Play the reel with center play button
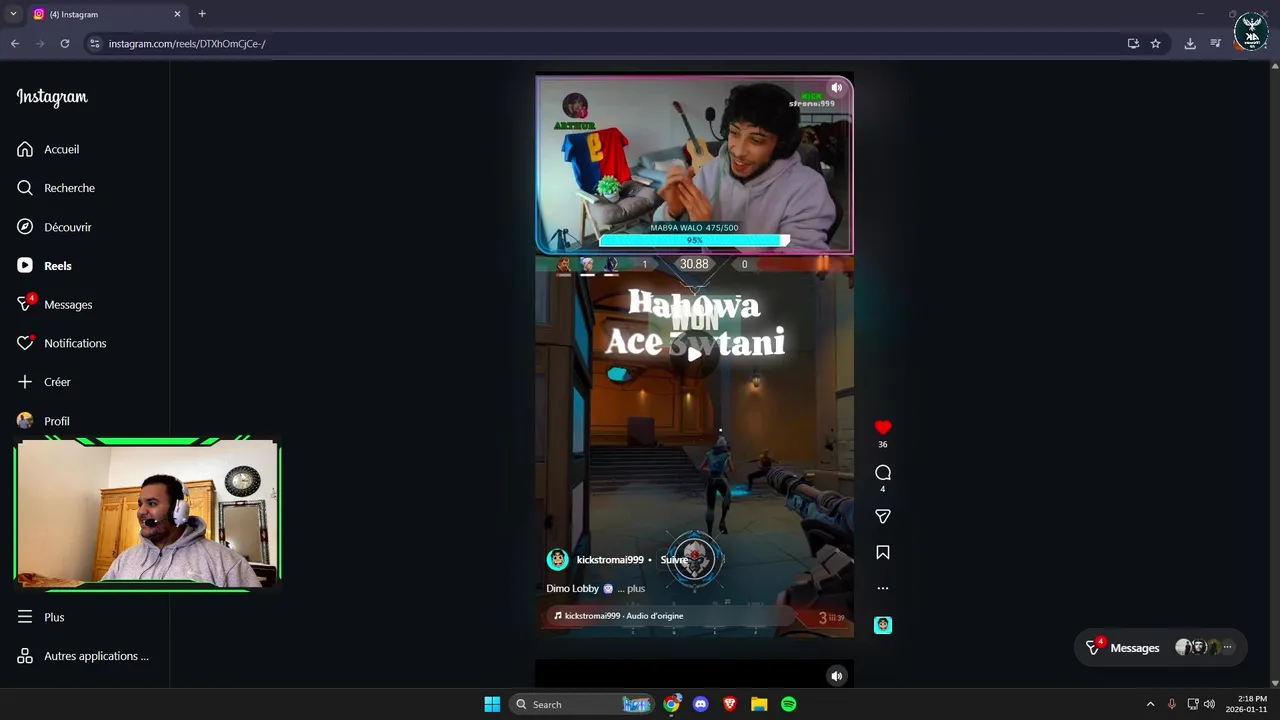 point(694,354)
